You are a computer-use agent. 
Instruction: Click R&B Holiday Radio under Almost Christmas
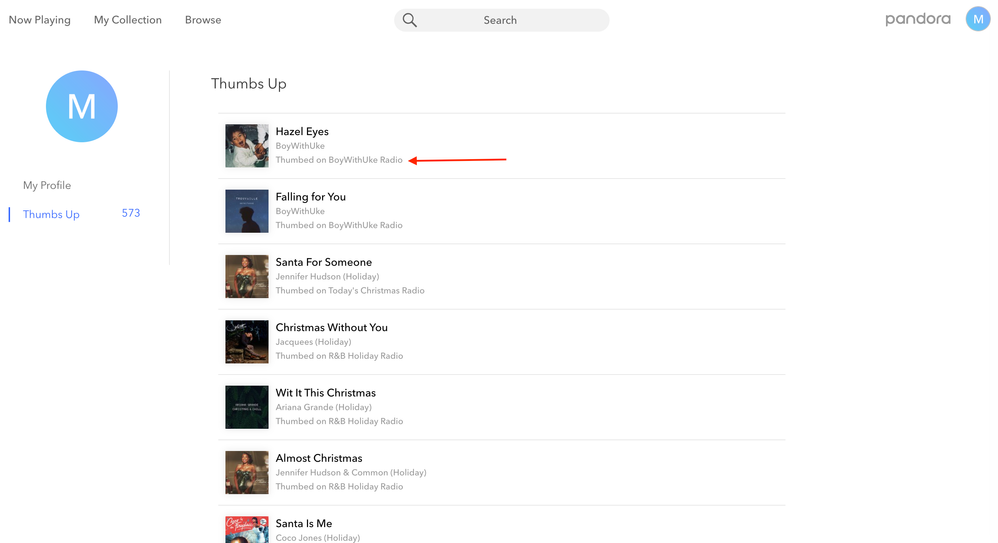[365, 486]
